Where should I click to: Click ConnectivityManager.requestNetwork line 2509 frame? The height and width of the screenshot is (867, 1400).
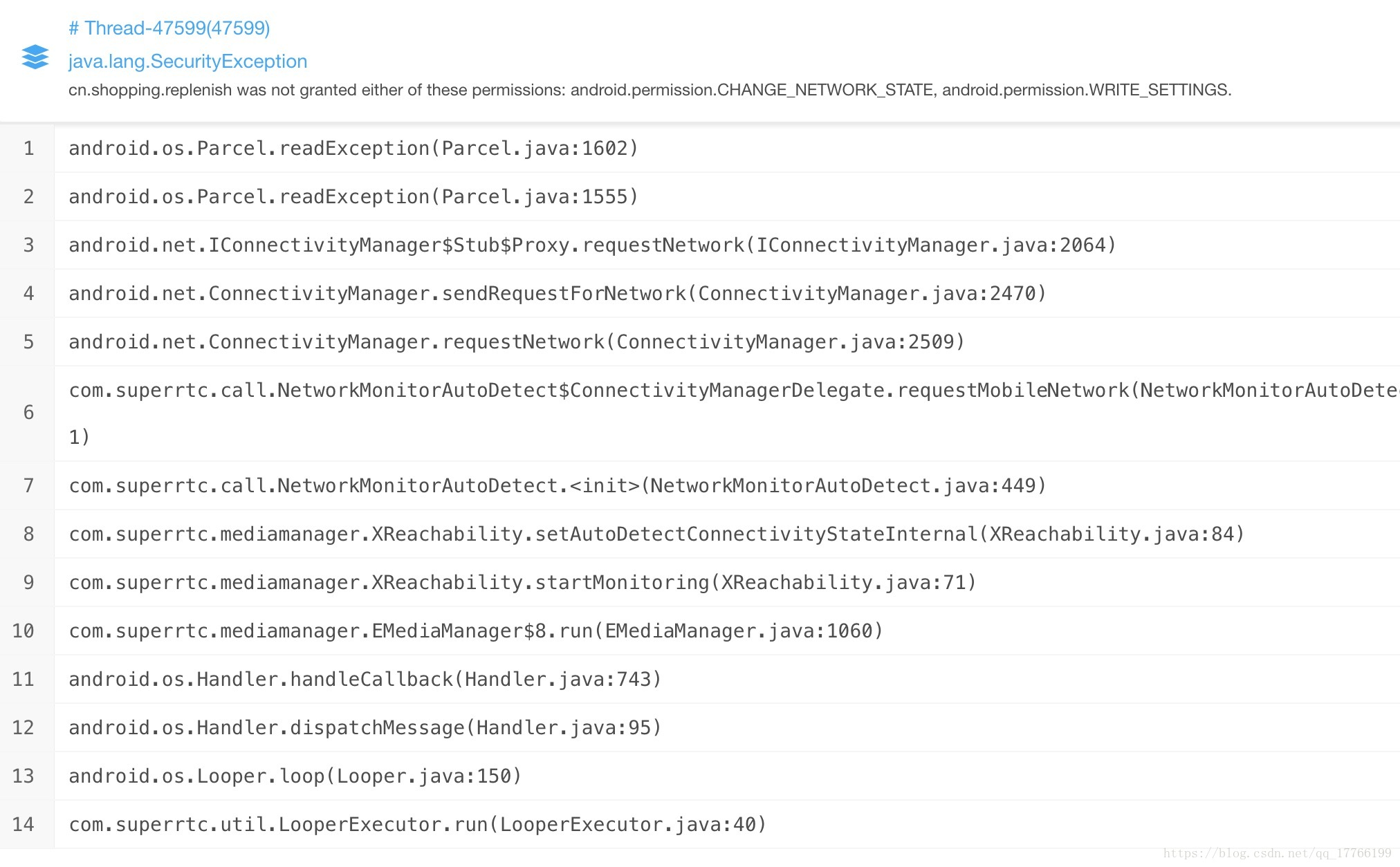pyautogui.click(x=516, y=342)
